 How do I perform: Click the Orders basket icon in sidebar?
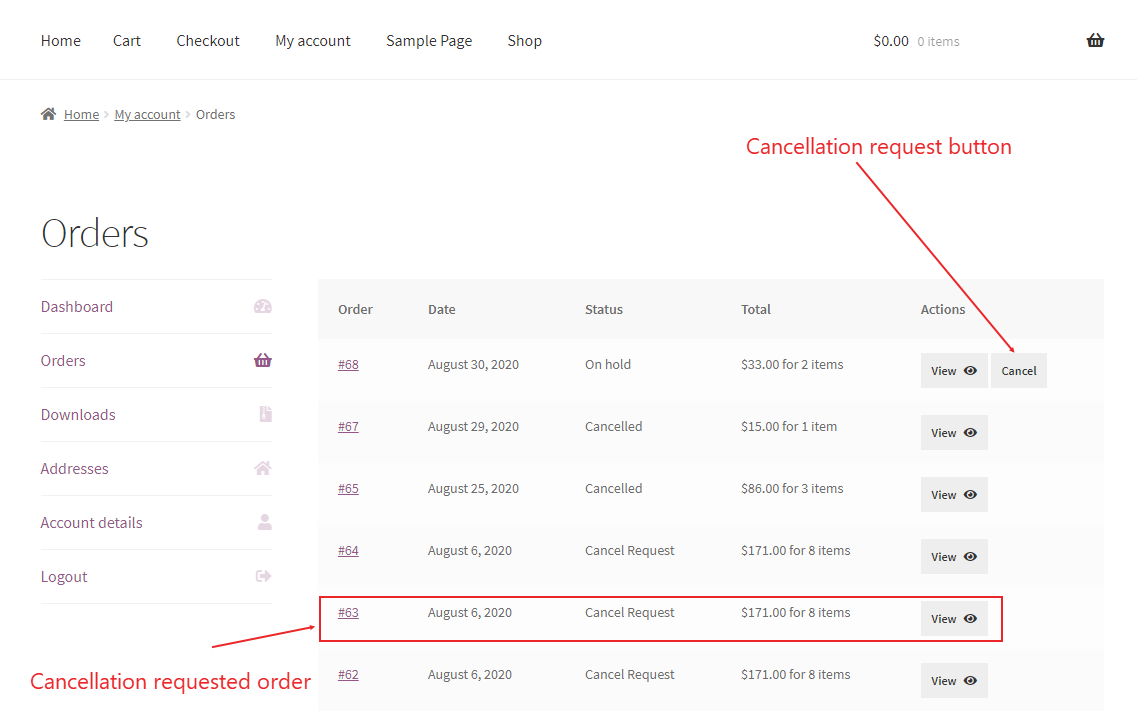tap(262, 360)
